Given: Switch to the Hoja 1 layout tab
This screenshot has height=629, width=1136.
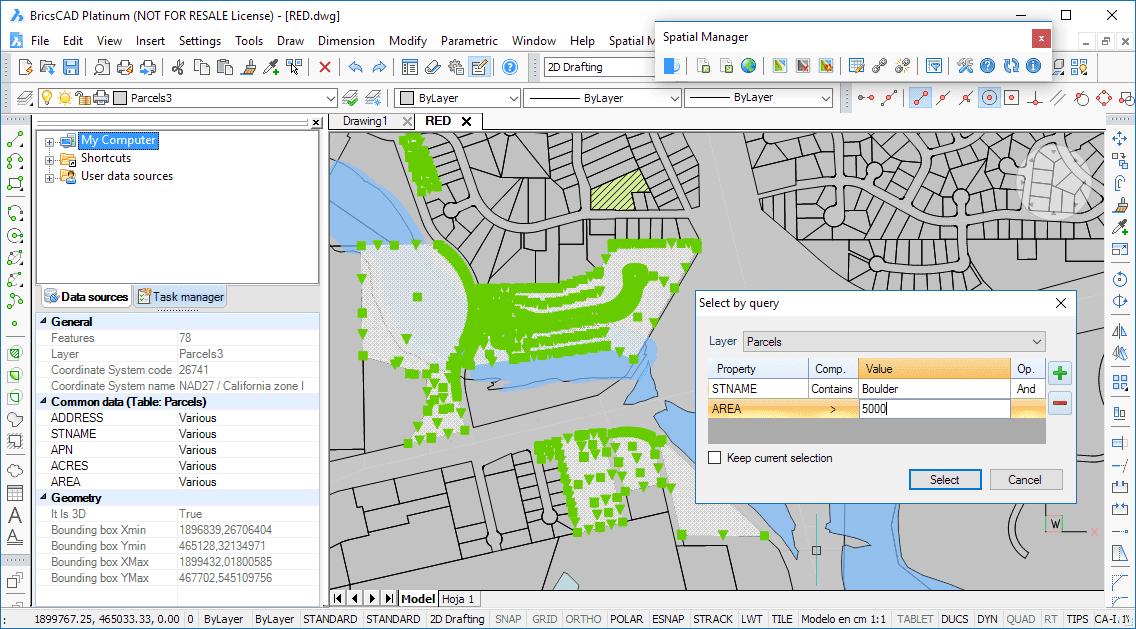Looking at the screenshot, I should (x=459, y=599).
